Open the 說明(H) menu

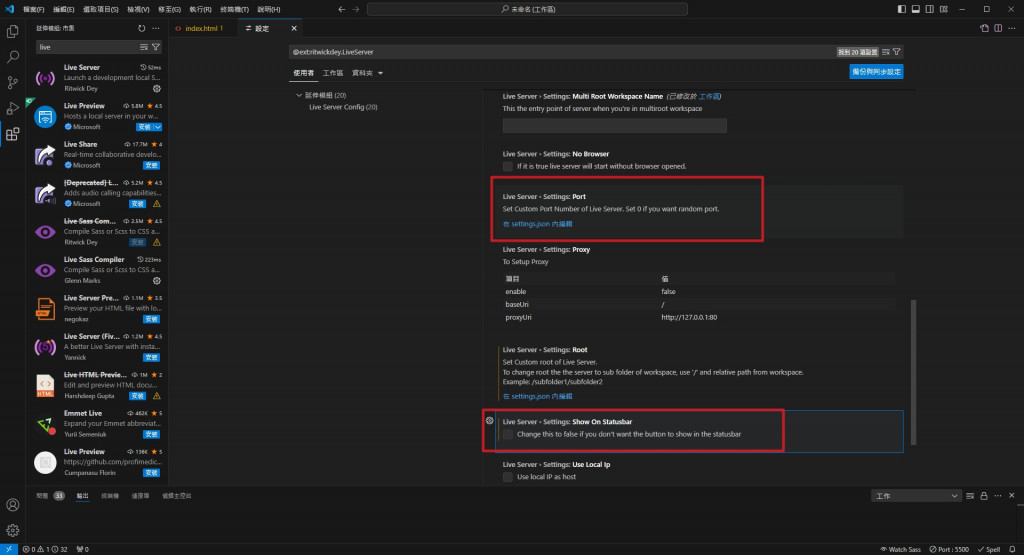click(268, 9)
